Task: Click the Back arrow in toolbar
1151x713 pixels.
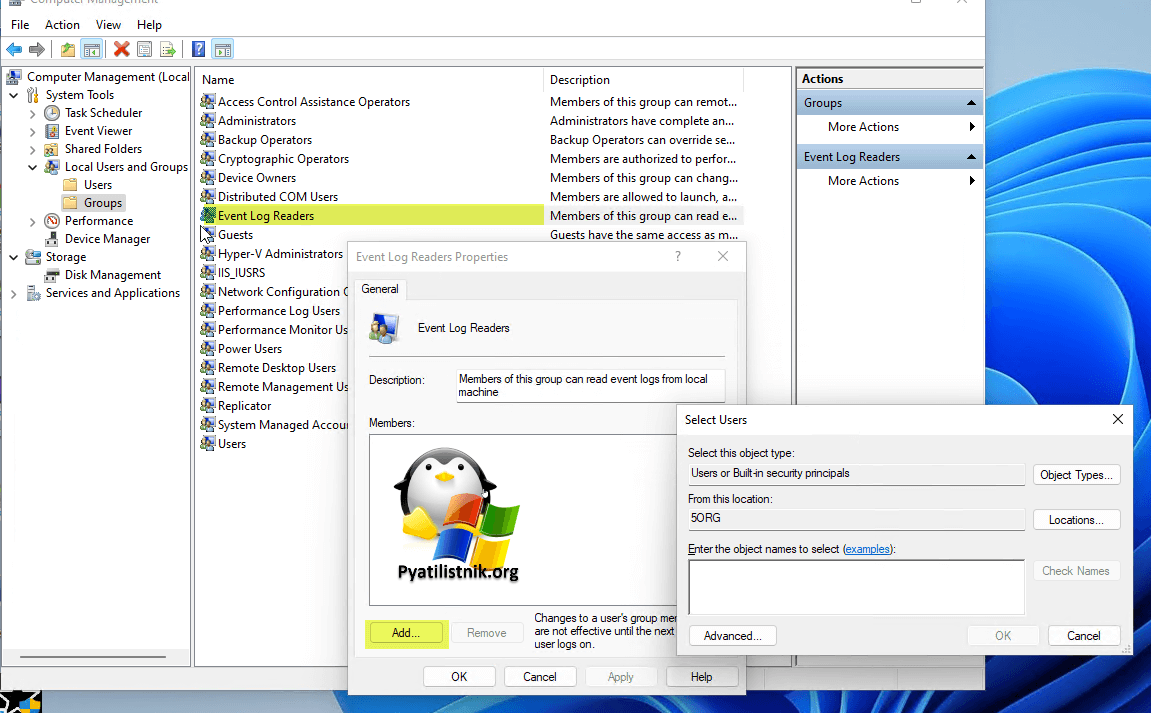Action: [x=14, y=49]
